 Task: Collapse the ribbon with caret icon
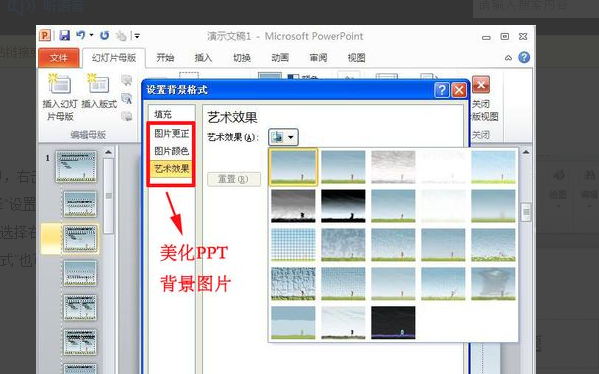(508, 58)
